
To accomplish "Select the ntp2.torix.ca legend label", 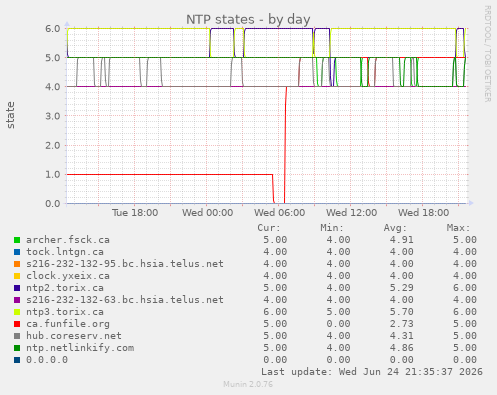I will click(x=65, y=288).
